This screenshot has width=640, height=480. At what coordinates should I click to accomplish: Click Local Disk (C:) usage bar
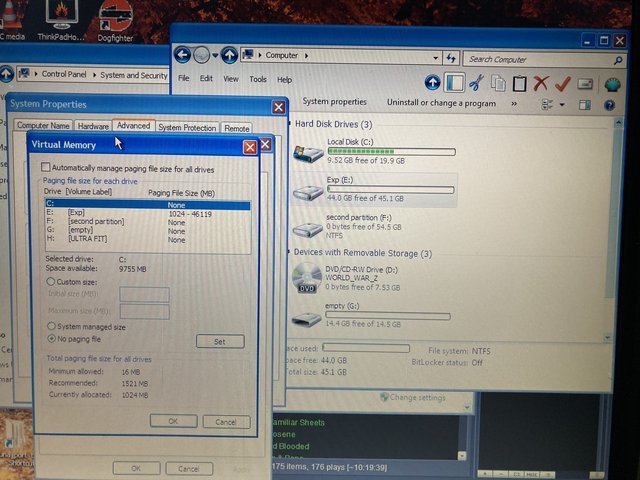point(391,151)
